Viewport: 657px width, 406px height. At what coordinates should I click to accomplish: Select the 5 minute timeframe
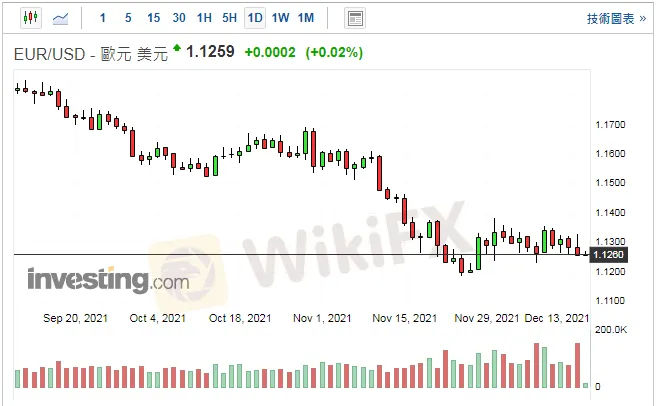pos(127,18)
